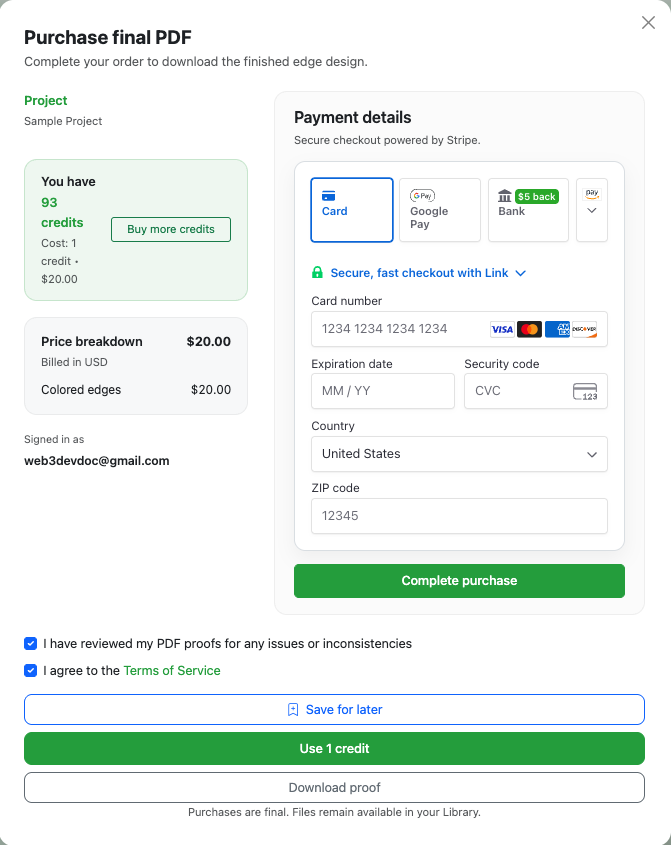This screenshot has height=845, width=671.
Task: Click the Buy more credits button
Action: click(x=170, y=229)
